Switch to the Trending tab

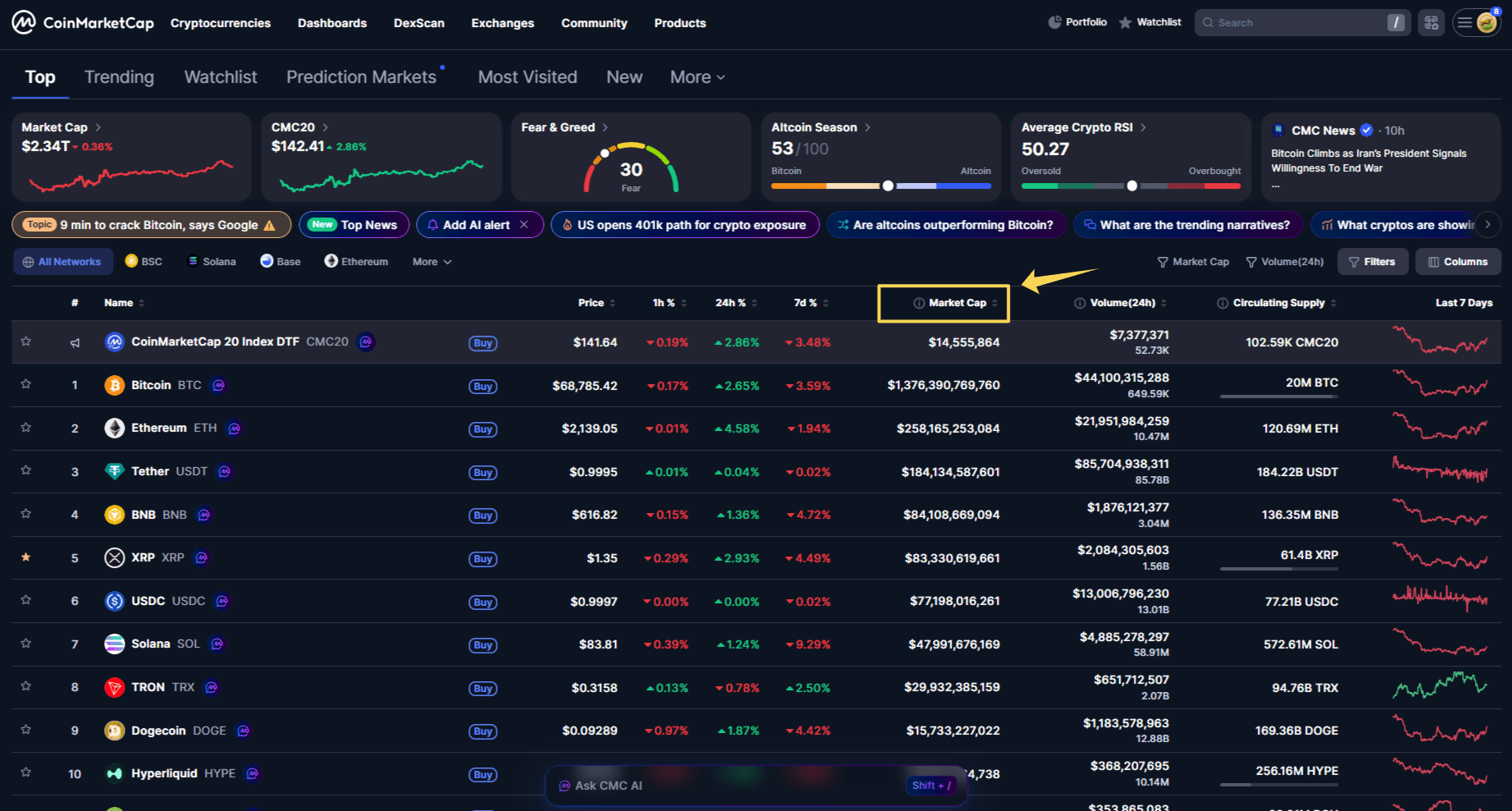(119, 76)
